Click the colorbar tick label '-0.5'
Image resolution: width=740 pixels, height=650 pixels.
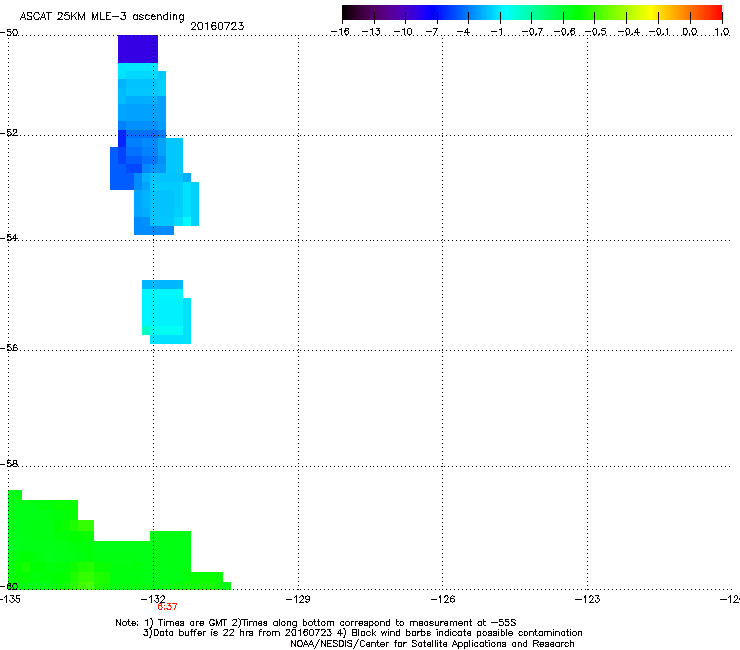click(x=595, y=32)
